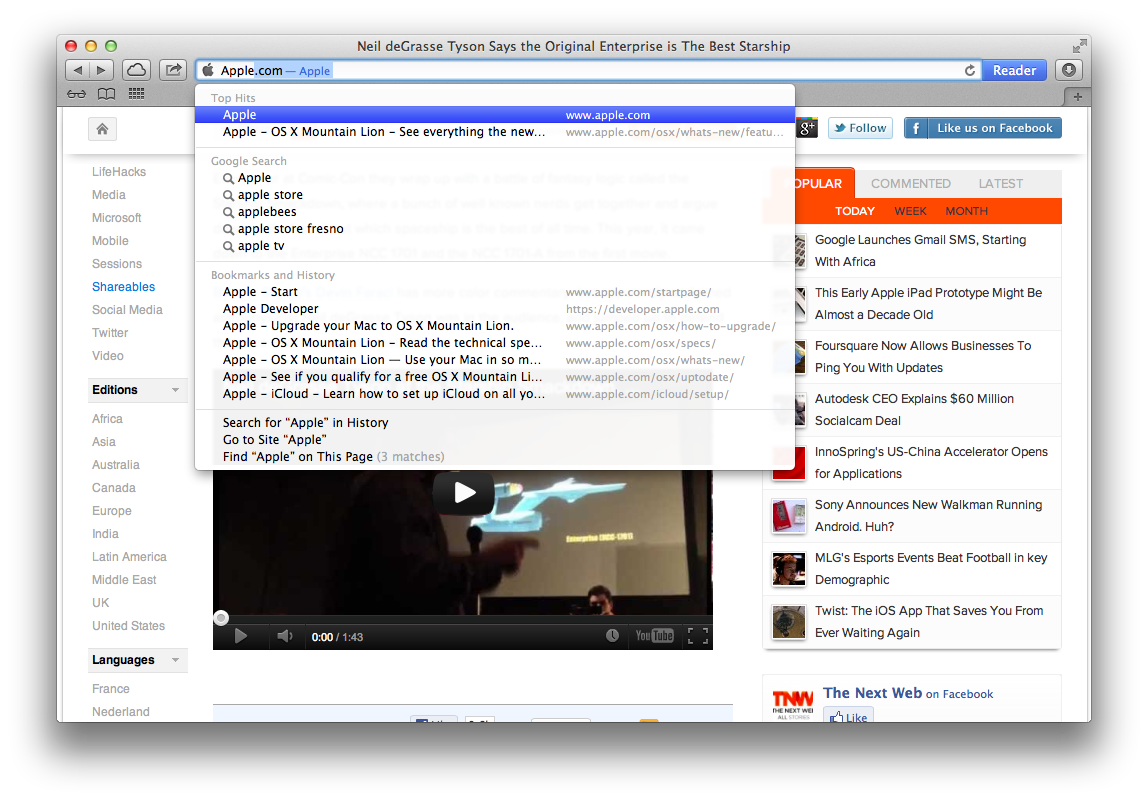Enter full screen via window expand arrows
The image size is (1148, 801).
pos(1079,46)
